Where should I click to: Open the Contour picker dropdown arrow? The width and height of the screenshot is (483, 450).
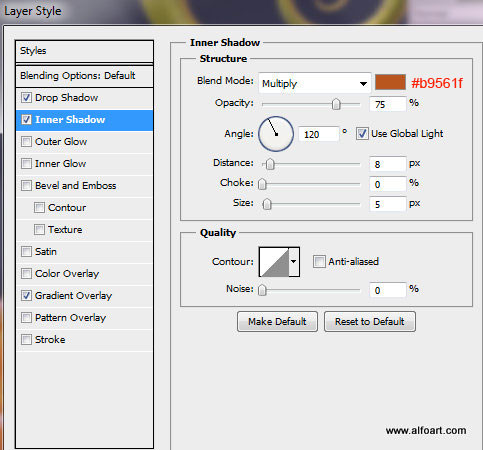pyautogui.click(x=294, y=262)
